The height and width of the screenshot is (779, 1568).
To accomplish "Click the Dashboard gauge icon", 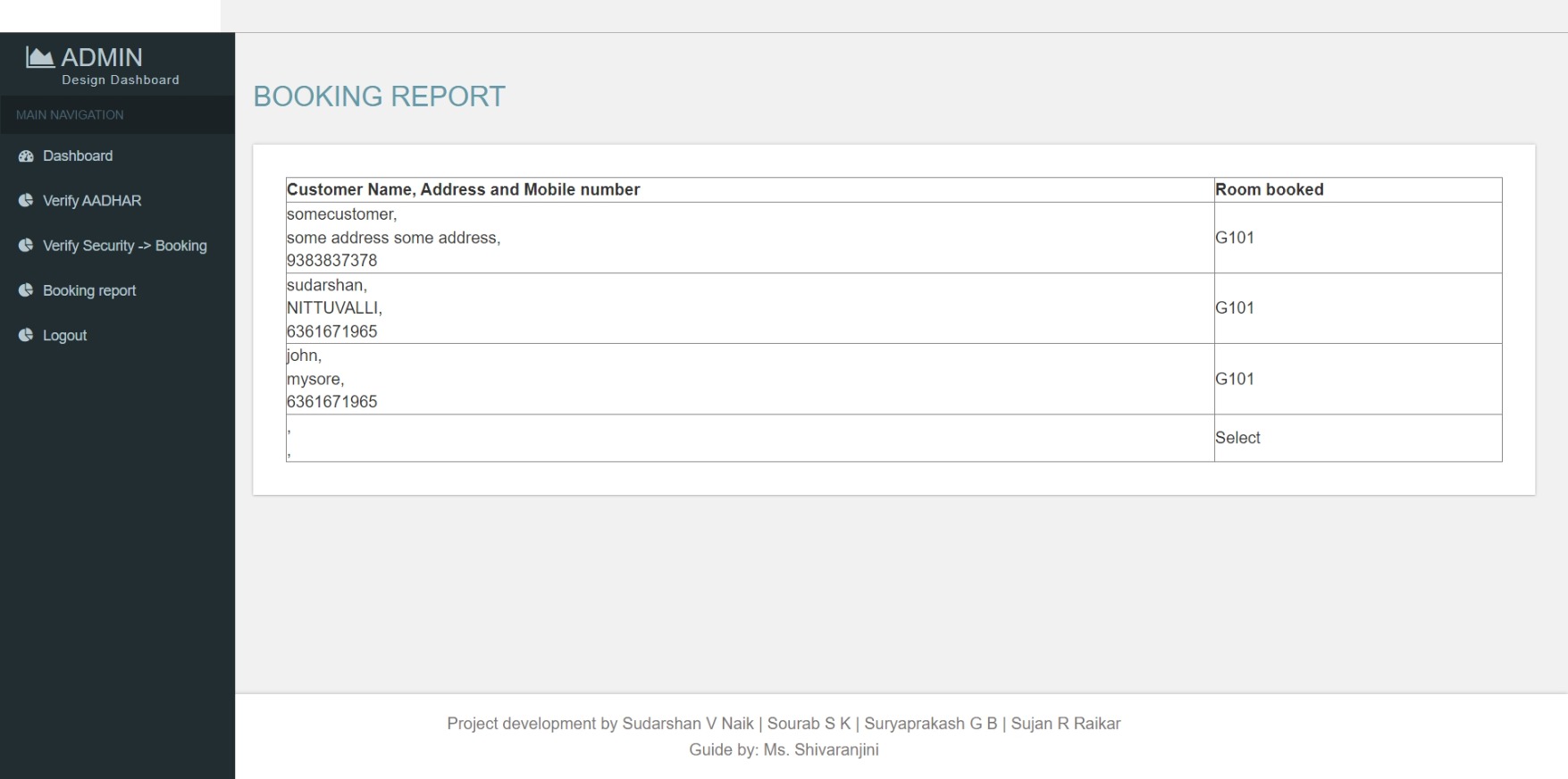I will 26,156.
